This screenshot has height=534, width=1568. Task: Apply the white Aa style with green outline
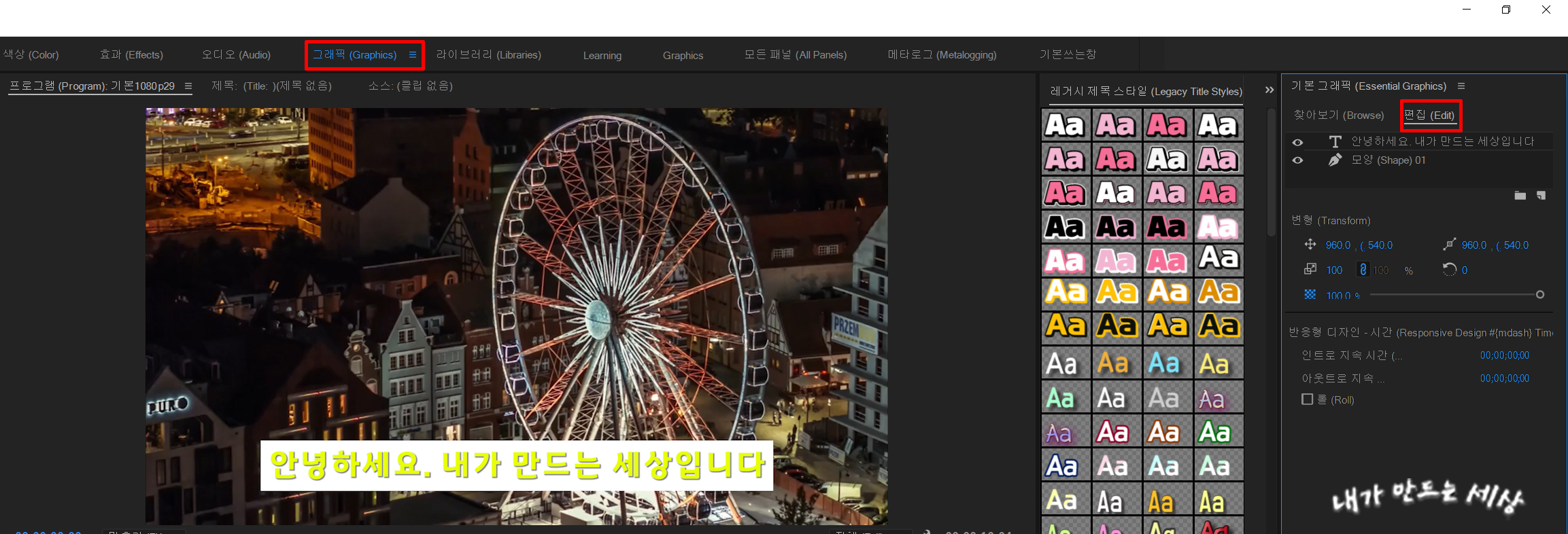pos(1218,431)
